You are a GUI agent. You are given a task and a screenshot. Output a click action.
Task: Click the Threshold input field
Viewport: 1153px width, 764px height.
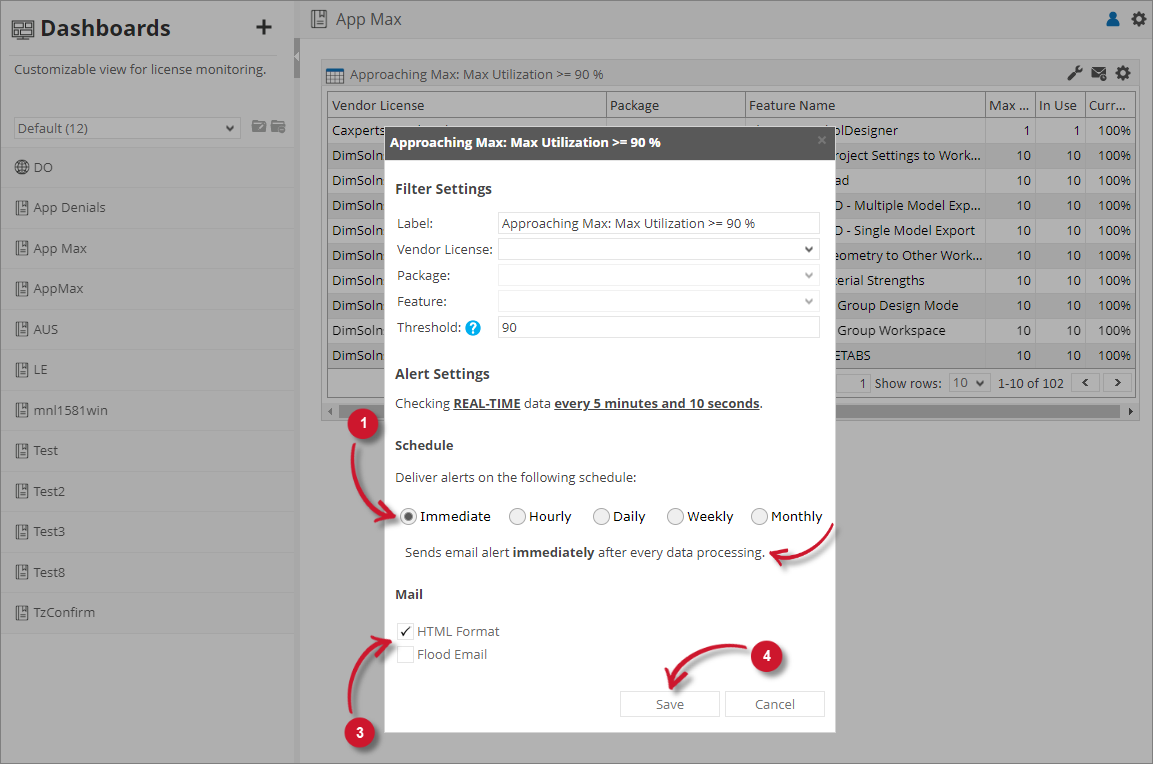point(659,327)
